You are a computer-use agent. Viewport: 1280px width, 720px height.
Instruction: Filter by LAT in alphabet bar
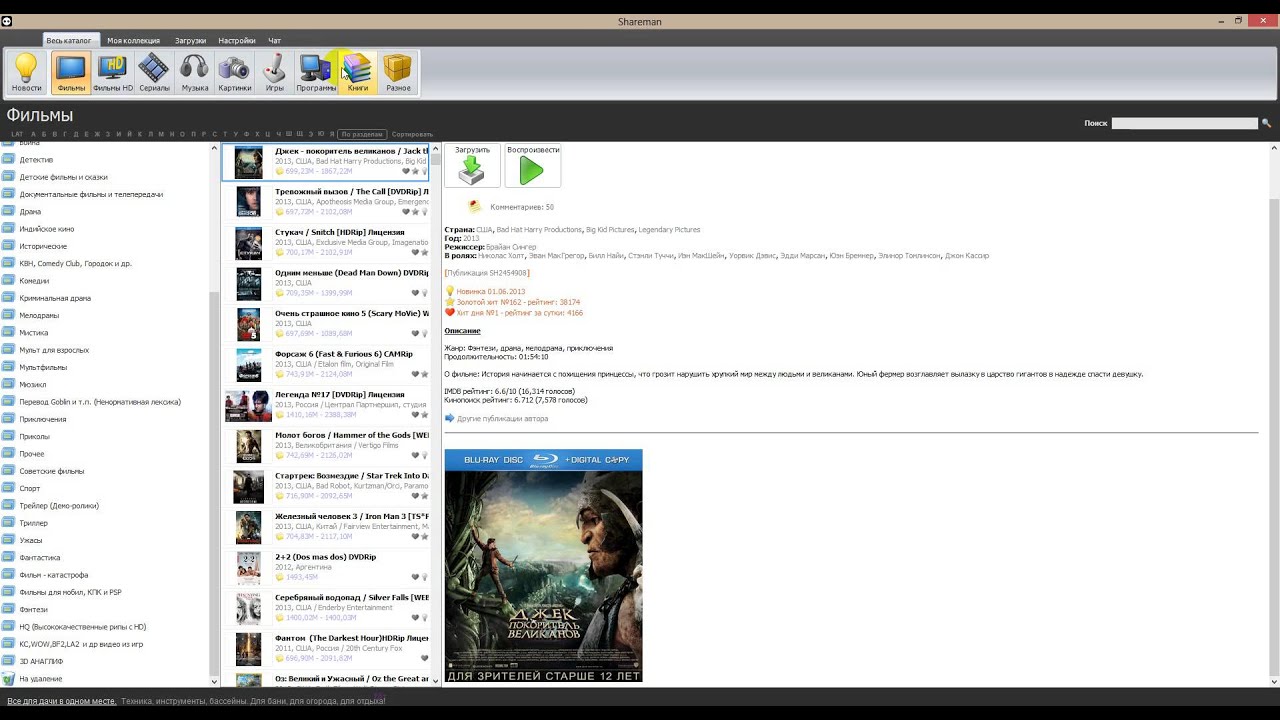[17, 134]
